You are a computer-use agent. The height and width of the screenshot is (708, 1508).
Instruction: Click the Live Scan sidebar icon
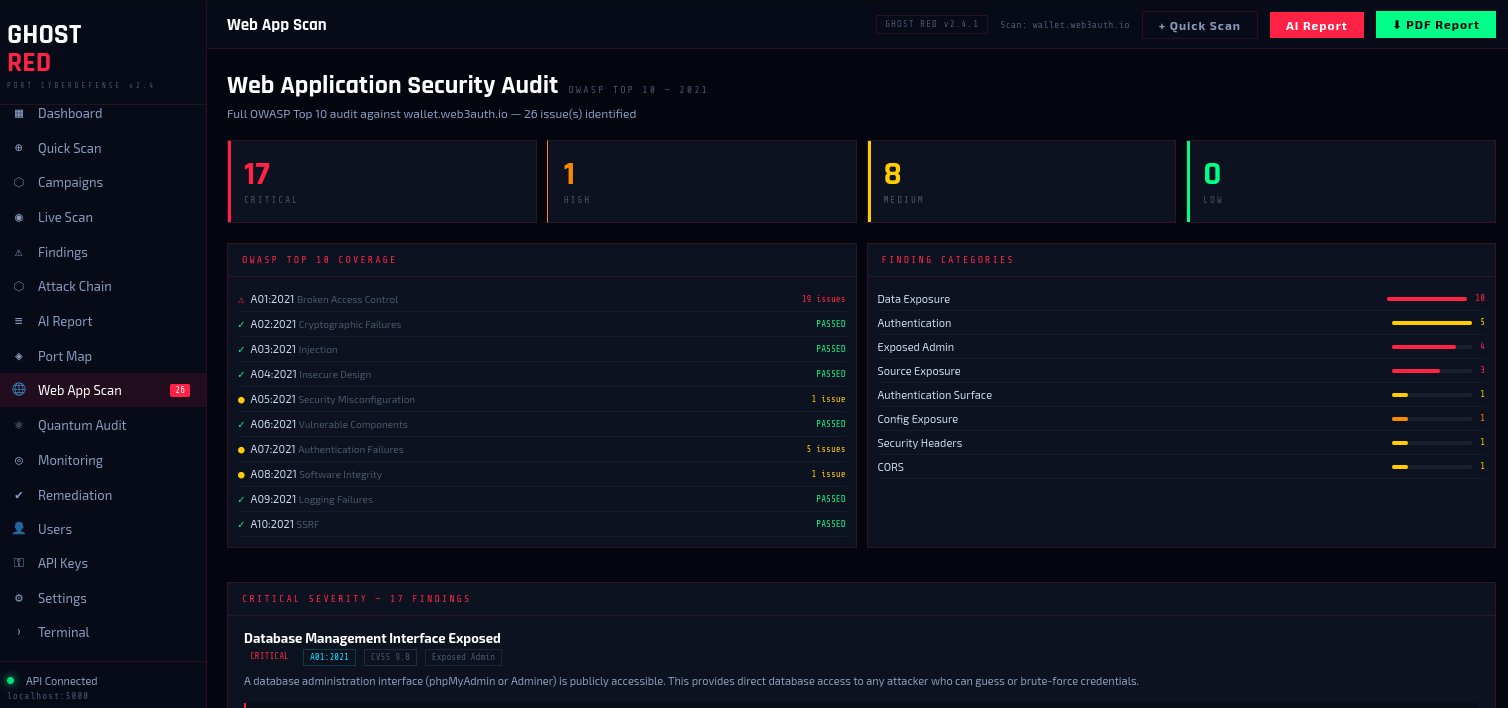click(18, 217)
